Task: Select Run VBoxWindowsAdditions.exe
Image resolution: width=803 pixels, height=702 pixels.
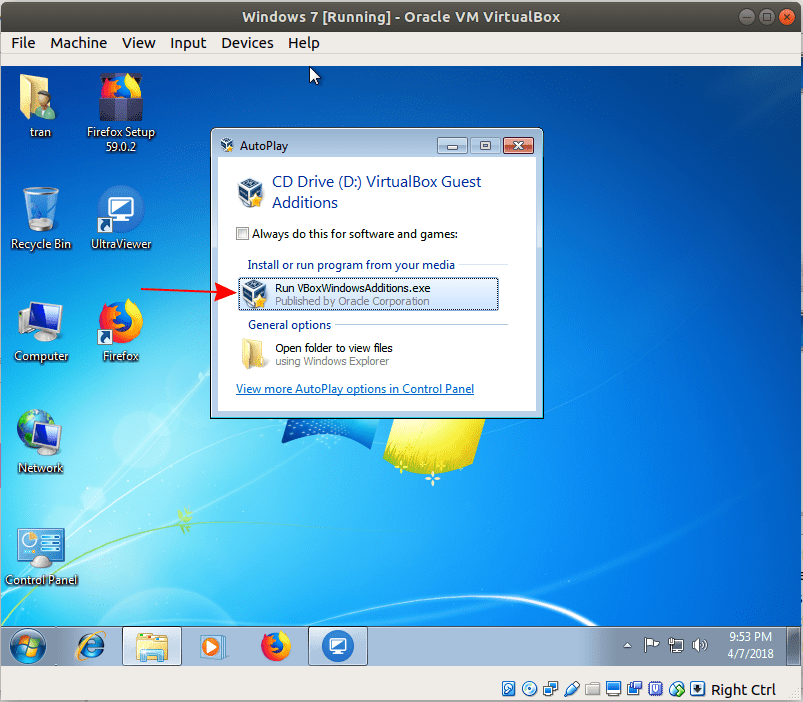Action: tap(368, 293)
